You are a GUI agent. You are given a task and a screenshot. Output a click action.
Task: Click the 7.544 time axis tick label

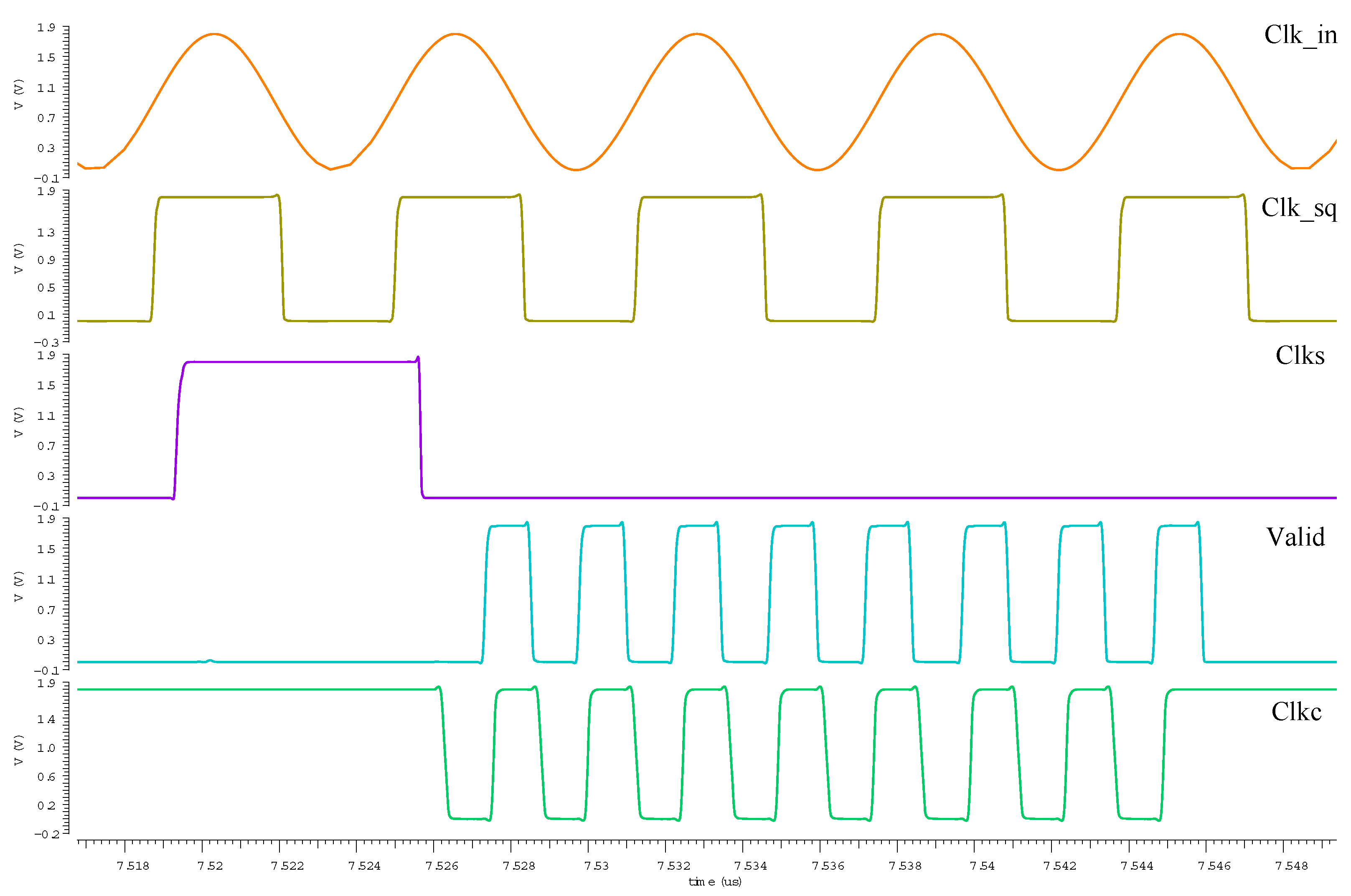pyautogui.click(x=1137, y=866)
